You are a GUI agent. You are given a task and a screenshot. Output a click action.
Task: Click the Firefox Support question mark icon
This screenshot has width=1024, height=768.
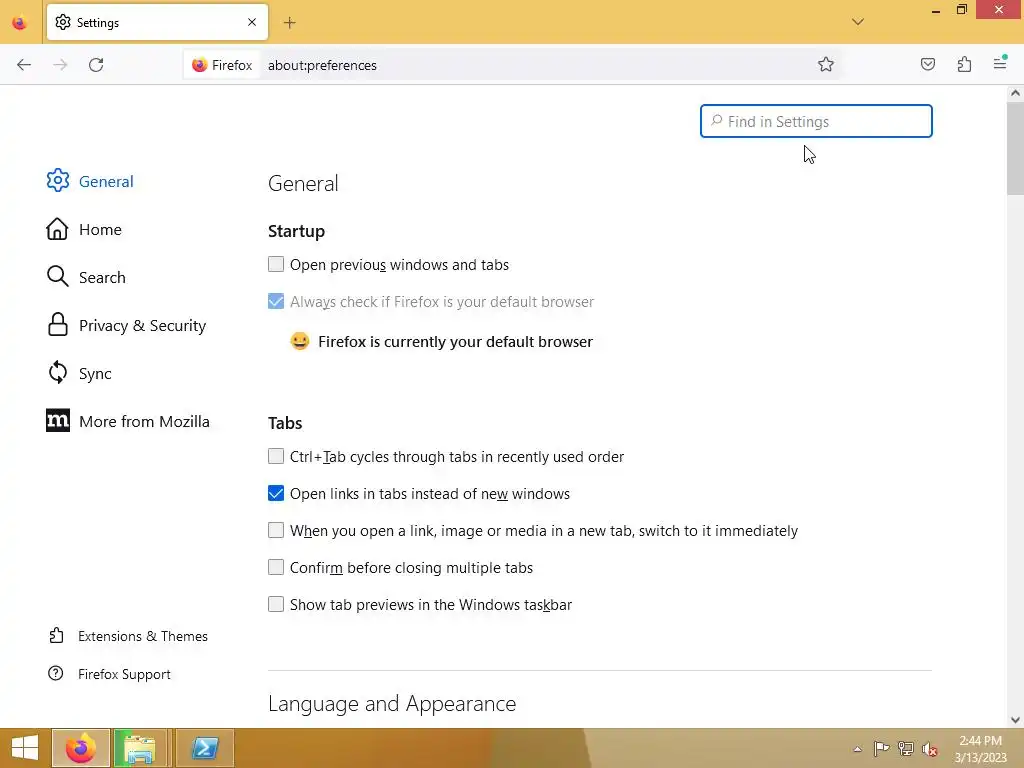pos(56,673)
